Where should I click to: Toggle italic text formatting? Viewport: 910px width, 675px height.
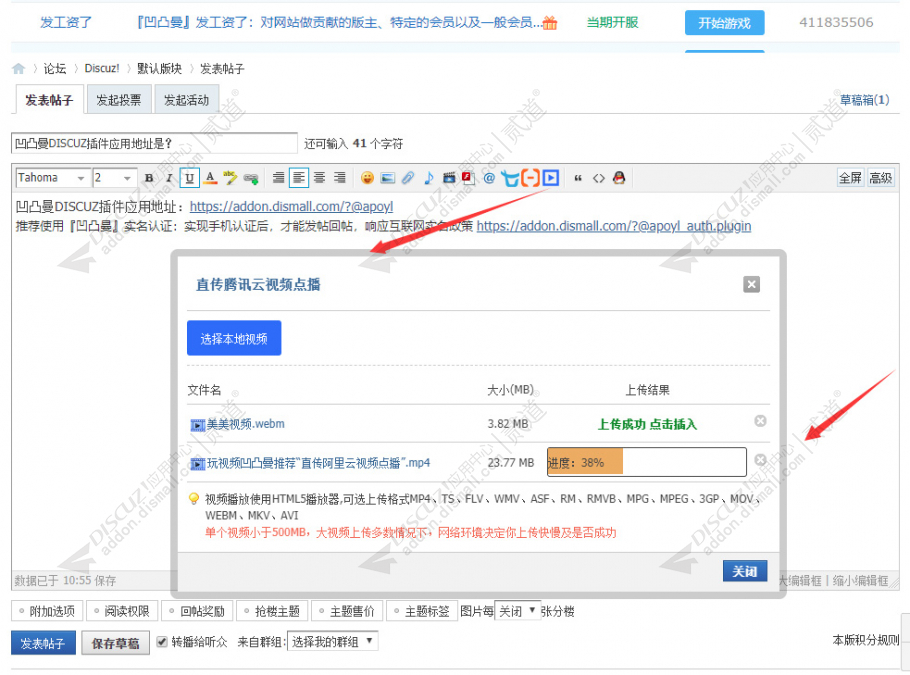click(x=169, y=178)
